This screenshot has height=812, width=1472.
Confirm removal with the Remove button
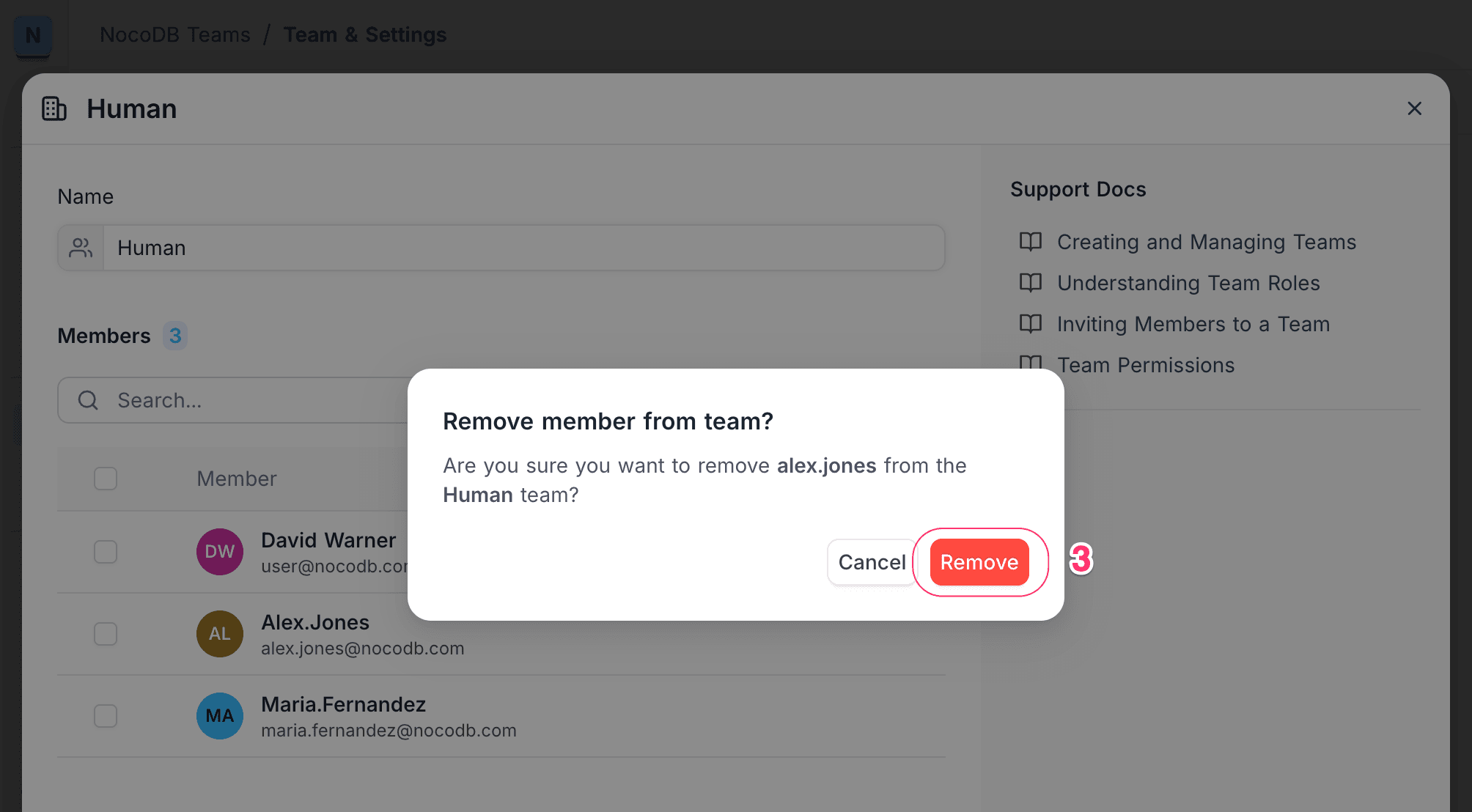click(979, 562)
